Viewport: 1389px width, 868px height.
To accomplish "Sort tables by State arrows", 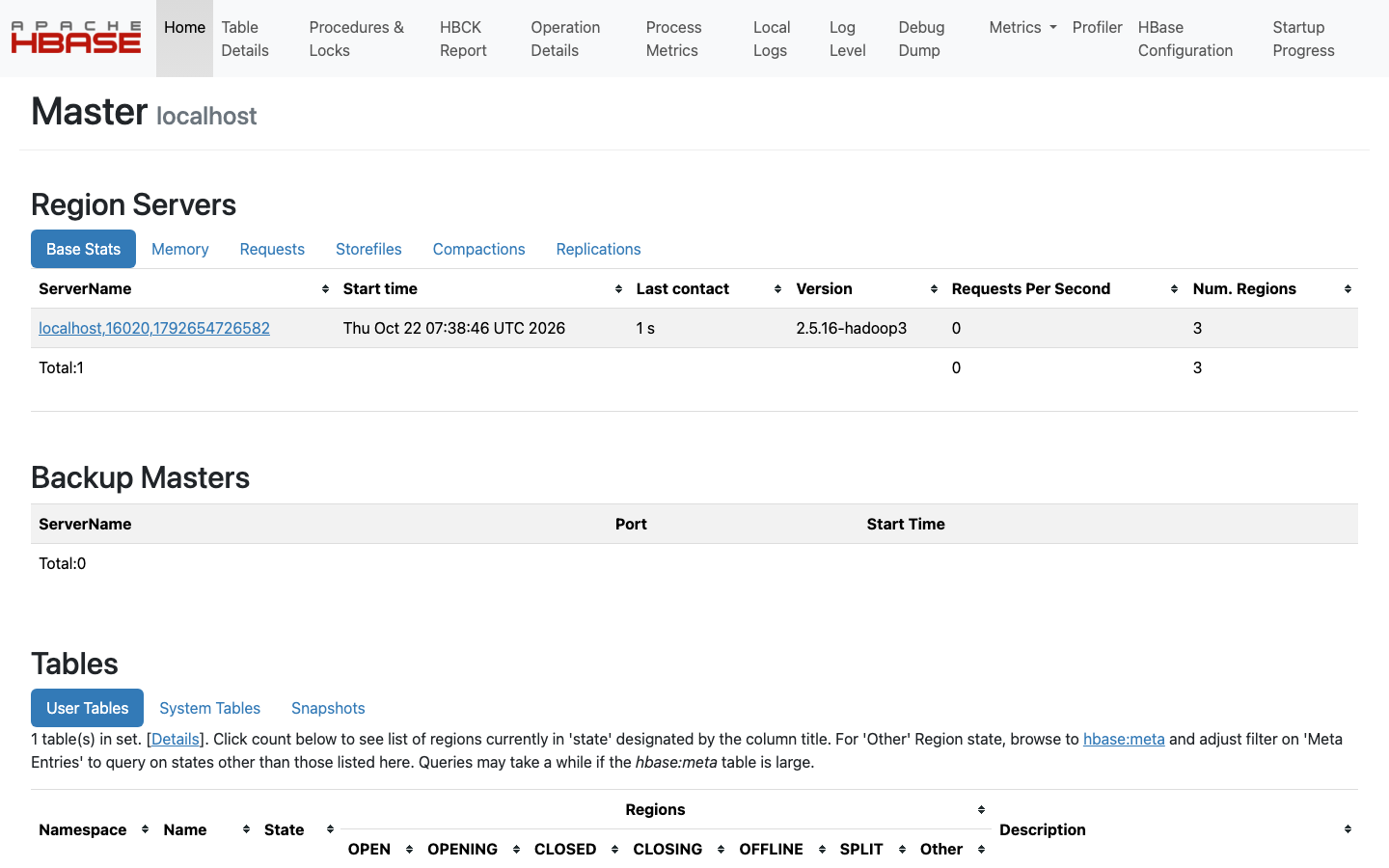I will [x=330, y=829].
